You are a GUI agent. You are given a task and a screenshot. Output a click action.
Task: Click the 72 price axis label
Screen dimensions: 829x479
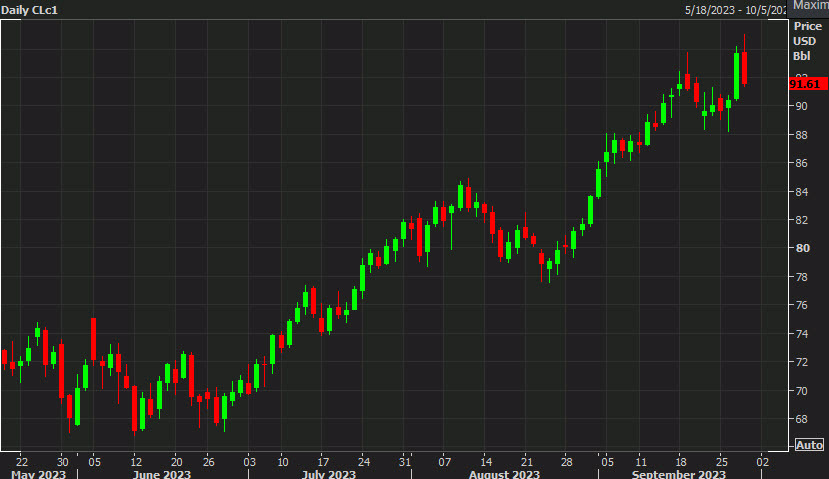[x=802, y=362]
